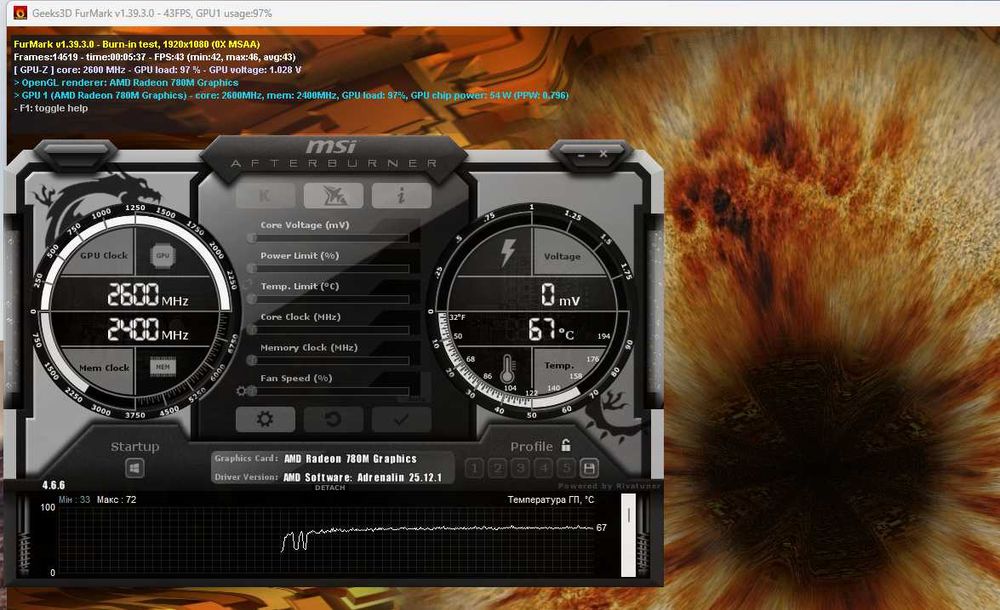Click the FurMark app icon in the title bar
Screen dimensions: 1000x610
pyautogui.click(x=20, y=12)
